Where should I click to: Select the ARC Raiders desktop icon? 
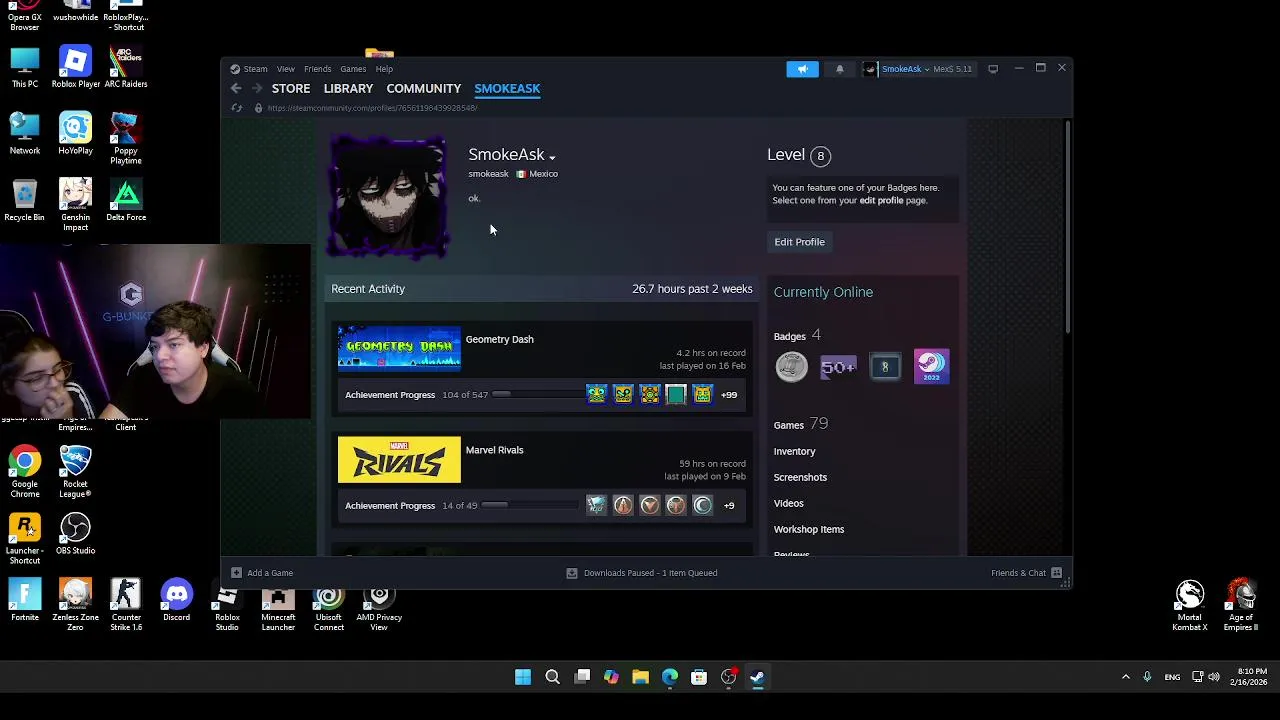click(x=126, y=67)
